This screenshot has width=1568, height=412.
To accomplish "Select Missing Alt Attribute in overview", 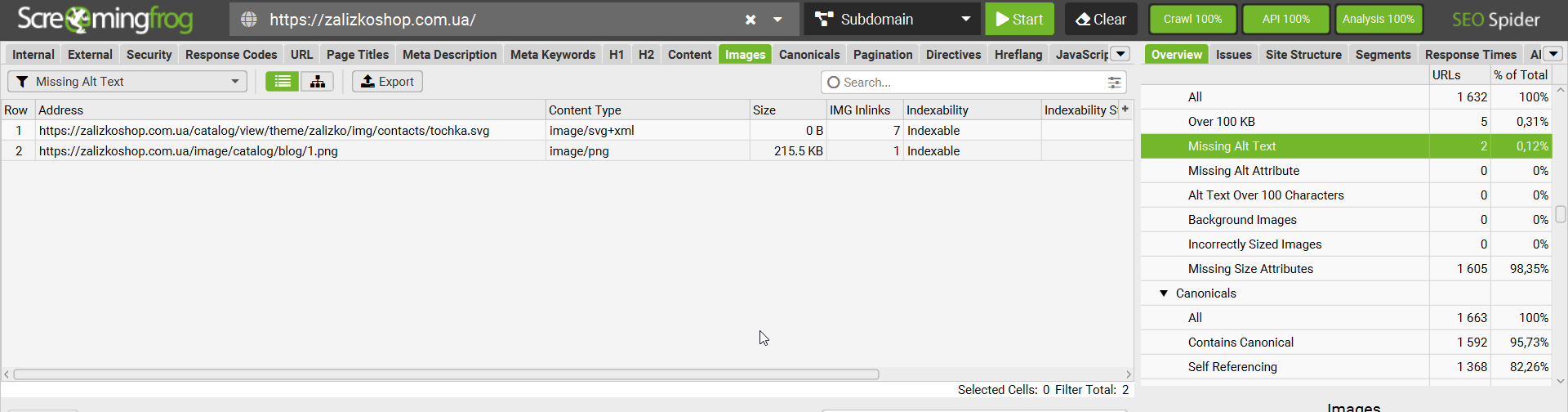I will coord(1345,171).
